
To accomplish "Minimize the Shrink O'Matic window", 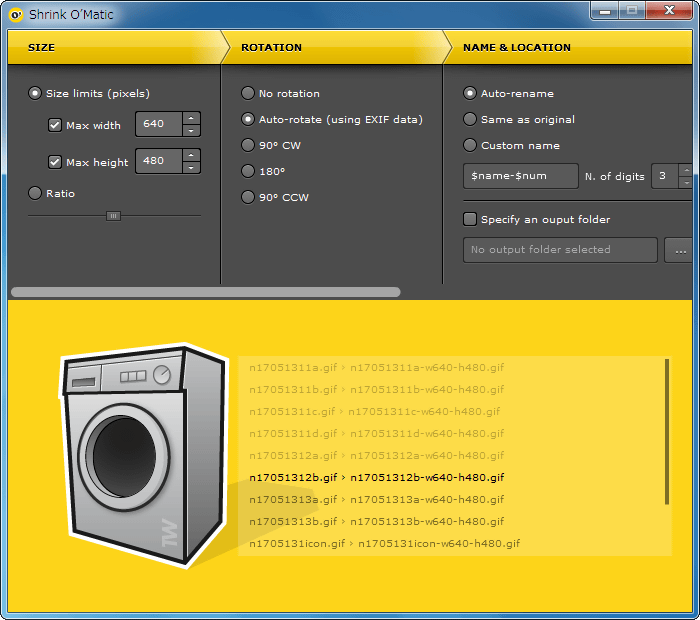I will (605, 11).
